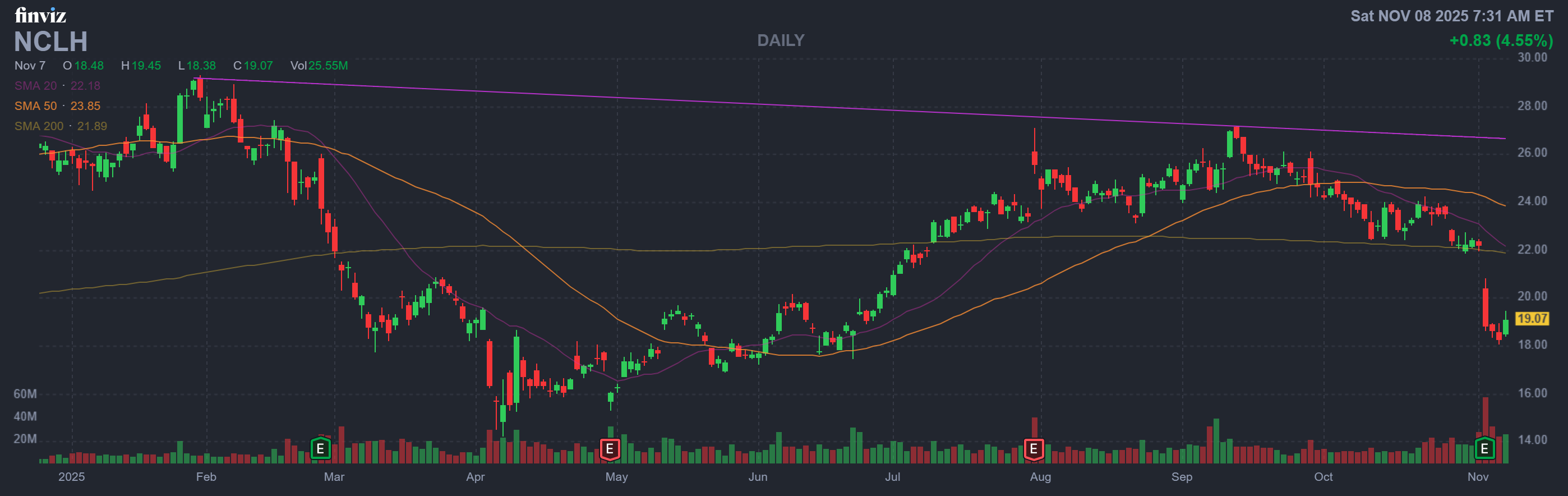The width and height of the screenshot is (1568, 496).
Task: Click the green earnings marker near November
Action: [x=1484, y=449]
